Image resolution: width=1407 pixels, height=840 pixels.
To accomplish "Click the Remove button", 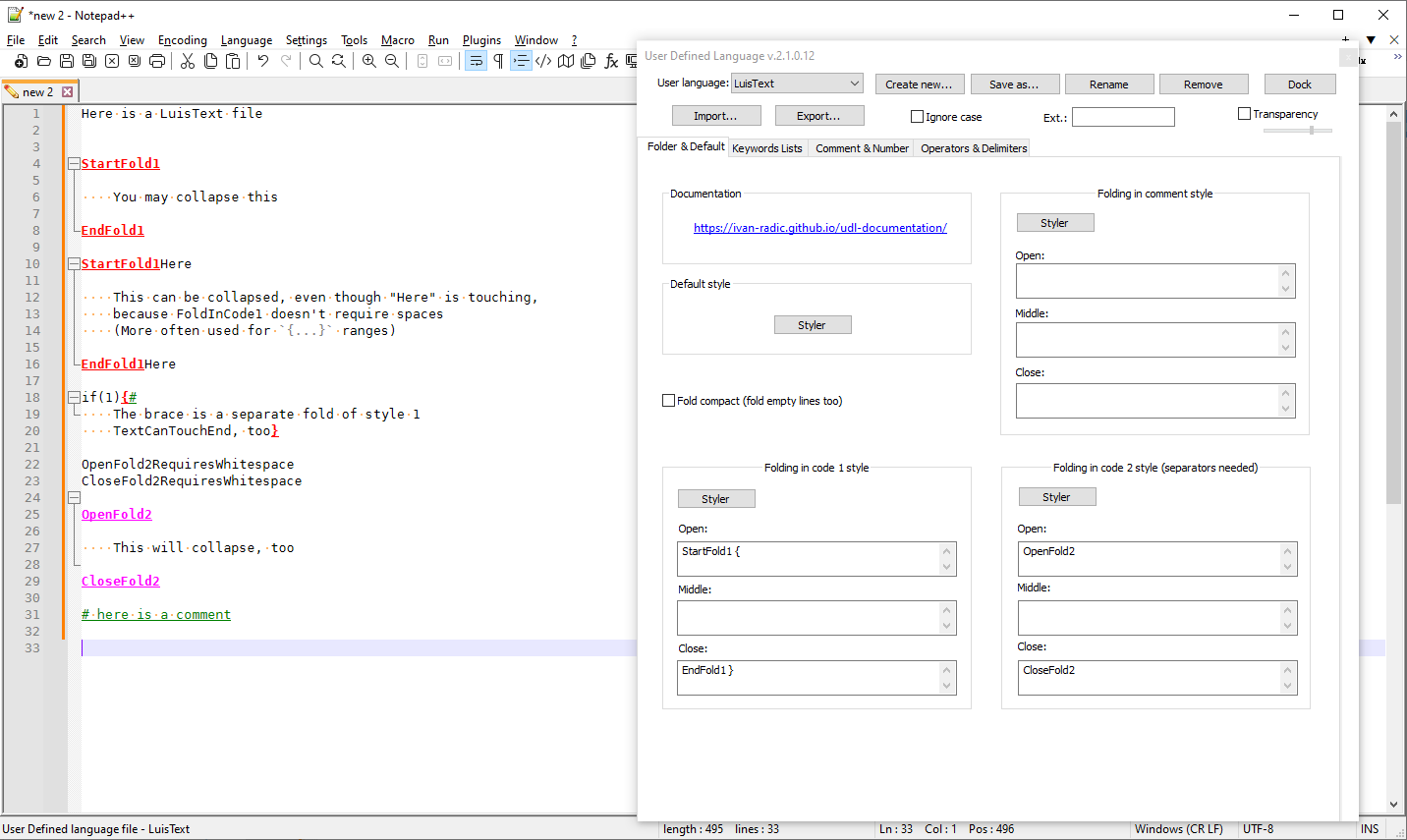I will click(1203, 84).
